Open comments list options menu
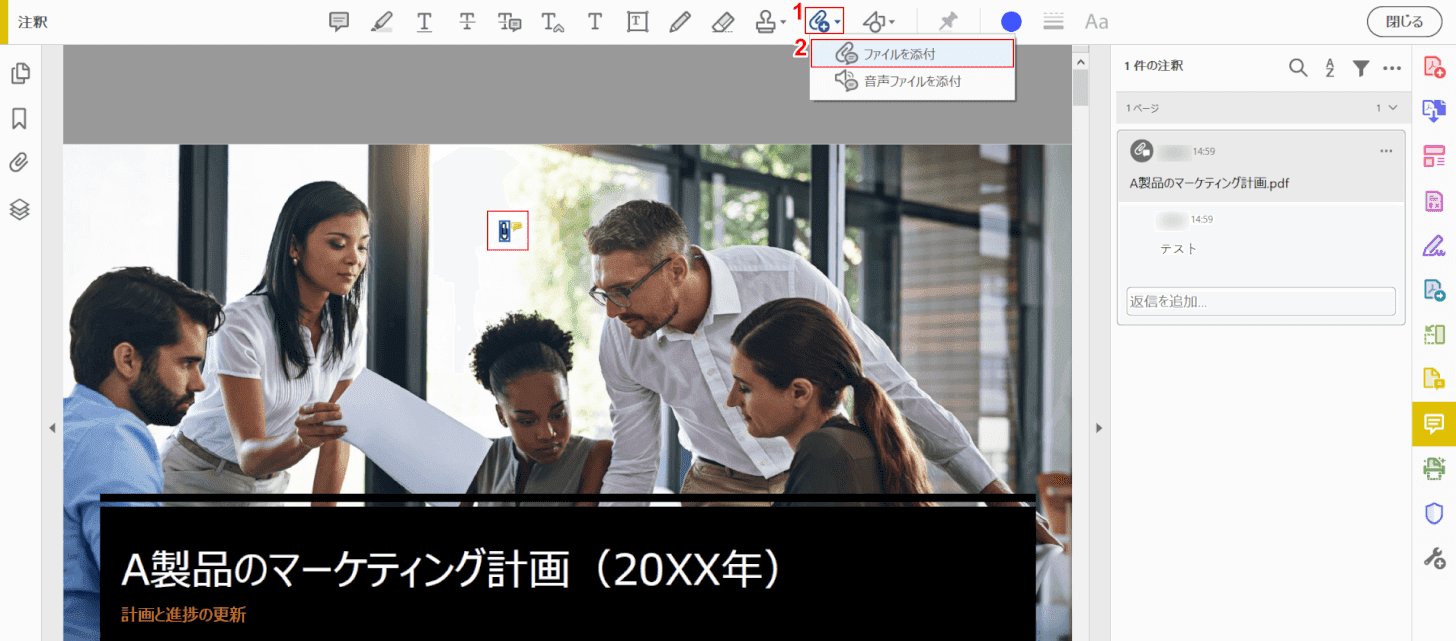Image resolution: width=1456 pixels, height=641 pixels. pyautogui.click(x=1392, y=68)
